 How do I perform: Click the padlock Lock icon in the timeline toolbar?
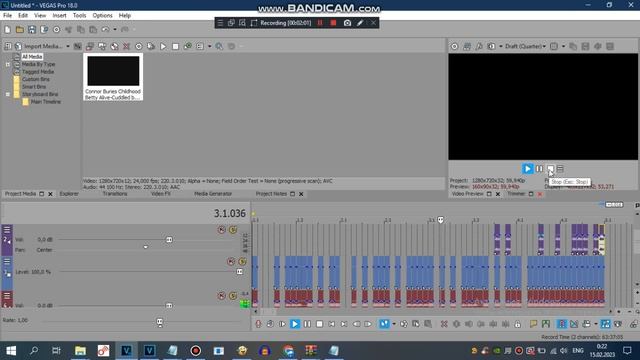518,324
